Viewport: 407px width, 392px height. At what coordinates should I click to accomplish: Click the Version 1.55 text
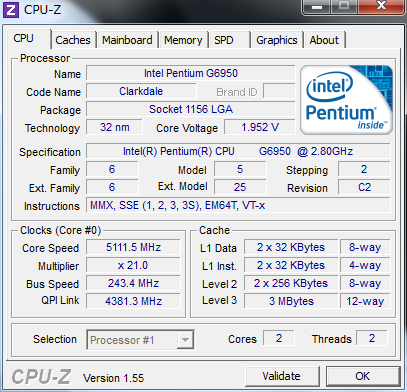pos(113,378)
